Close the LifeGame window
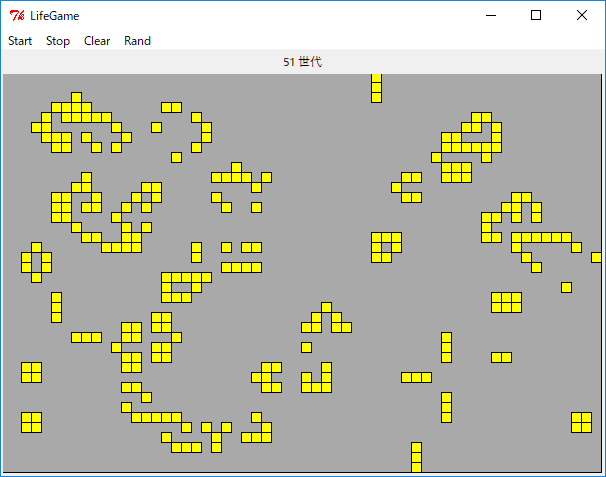The image size is (606, 477). pos(581,15)
